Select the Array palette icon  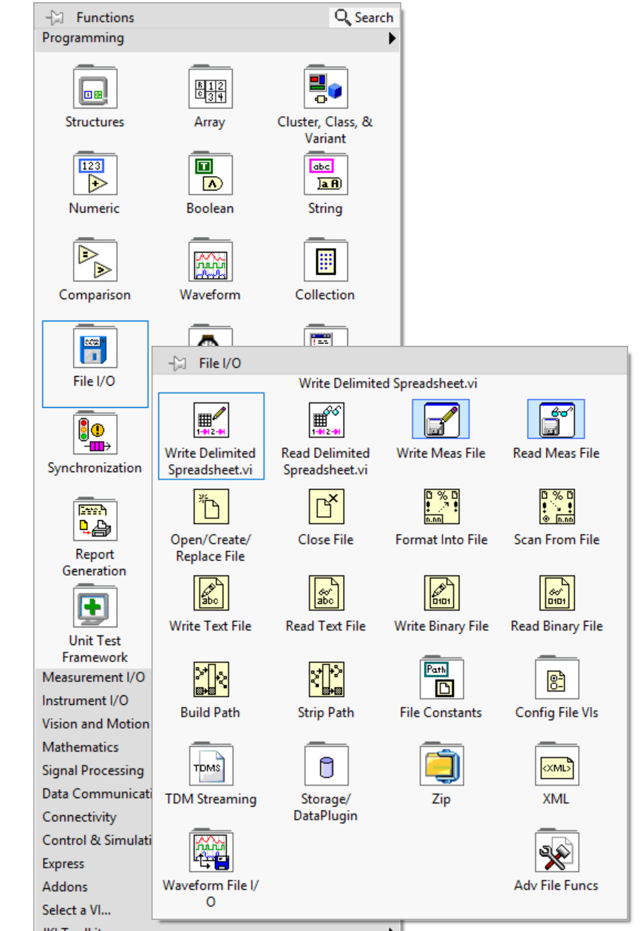[210, 90]
